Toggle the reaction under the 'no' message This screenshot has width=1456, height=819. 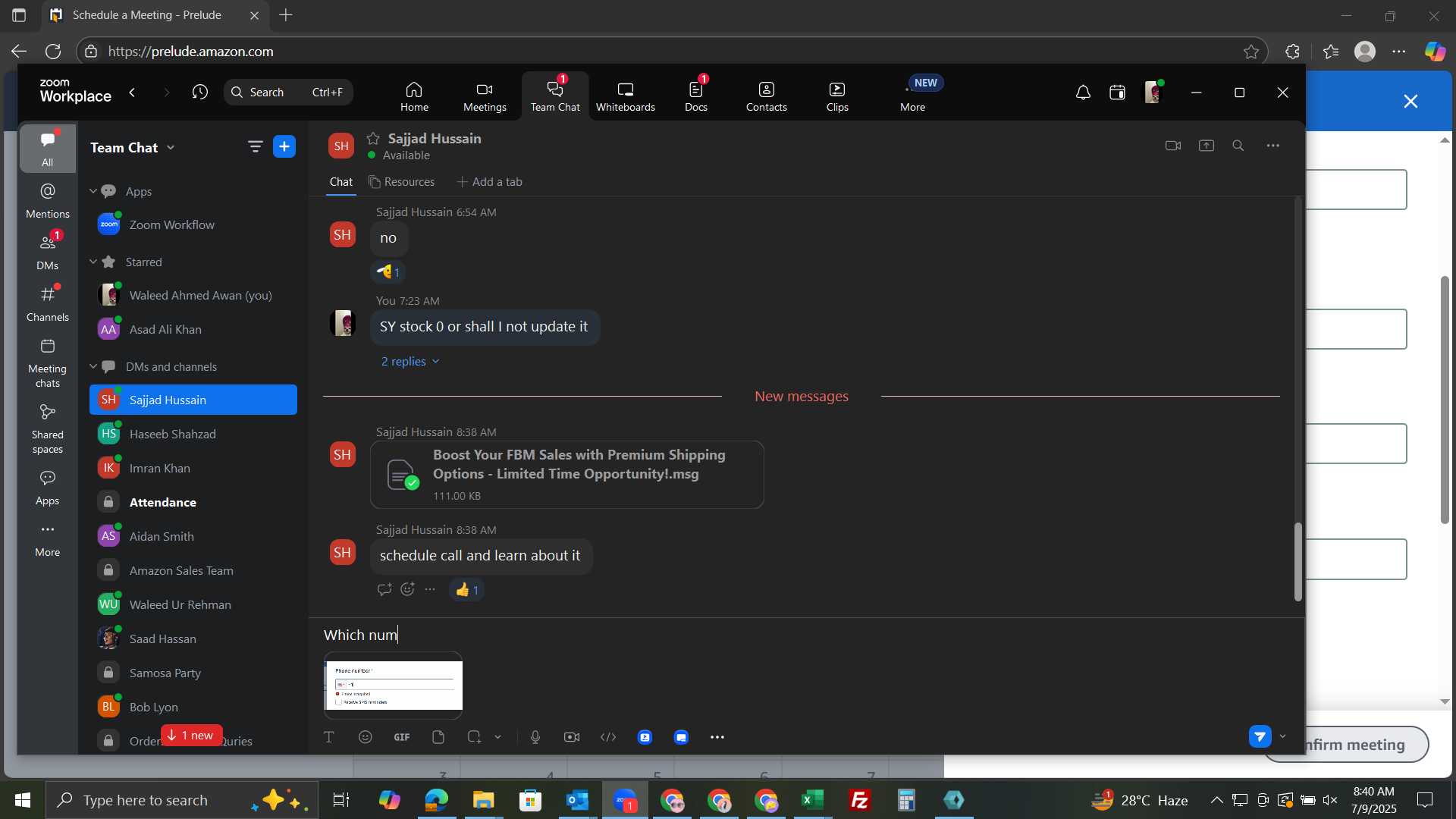388,271
